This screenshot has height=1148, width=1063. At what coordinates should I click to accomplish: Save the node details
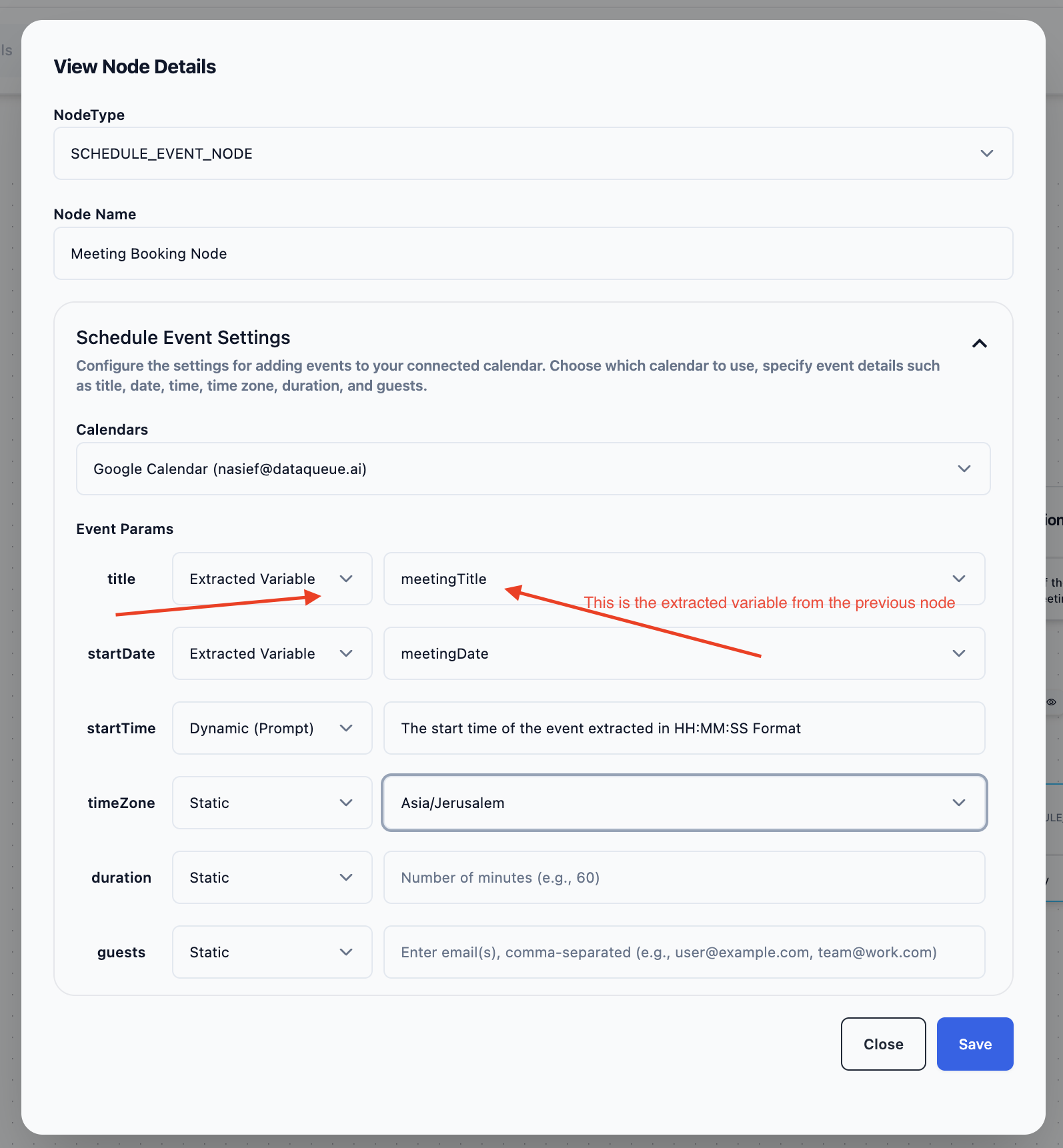[x=974, y=1044]
